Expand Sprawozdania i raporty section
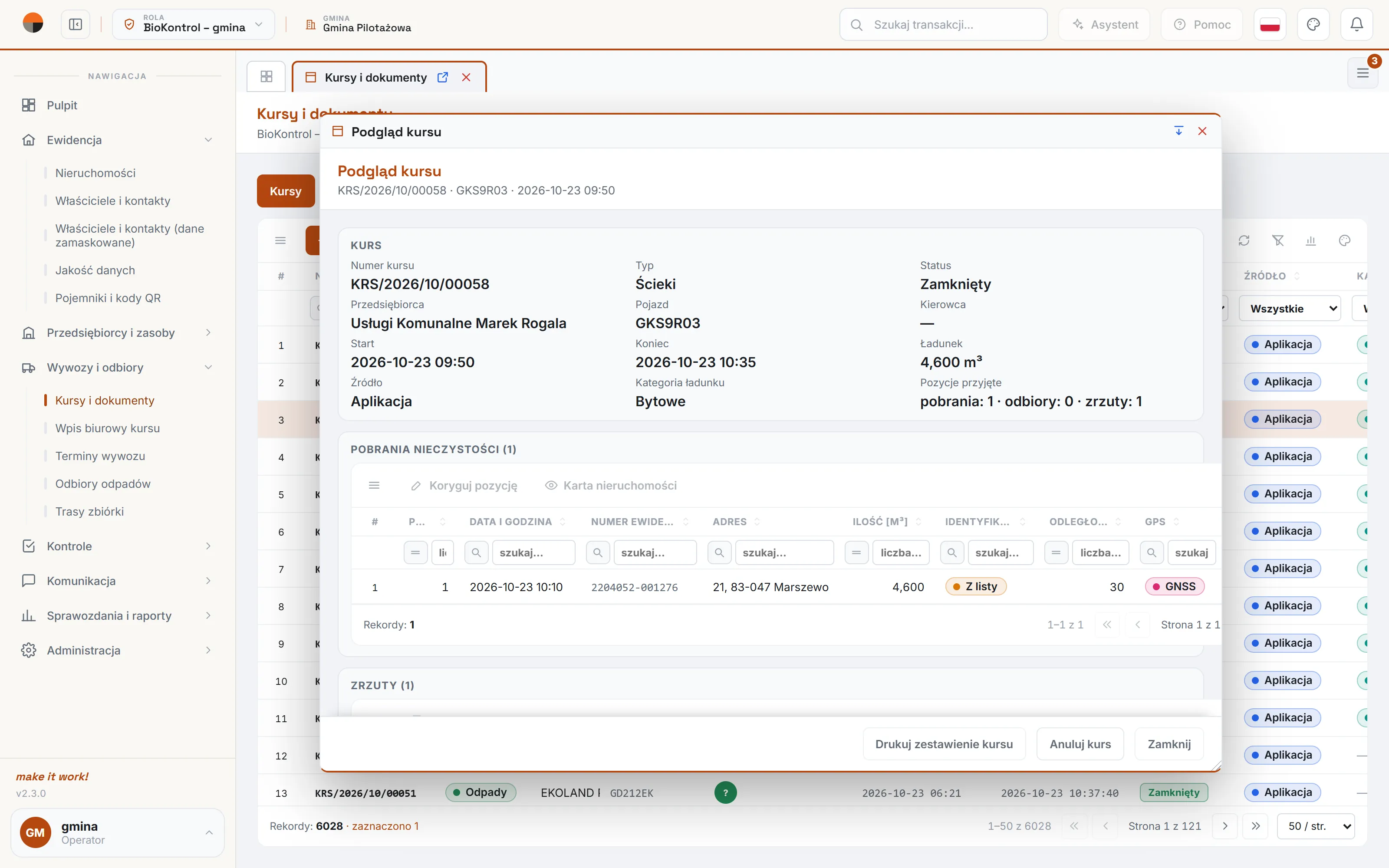This screenshot has height=868, width=1389. (x=117, y=615)
